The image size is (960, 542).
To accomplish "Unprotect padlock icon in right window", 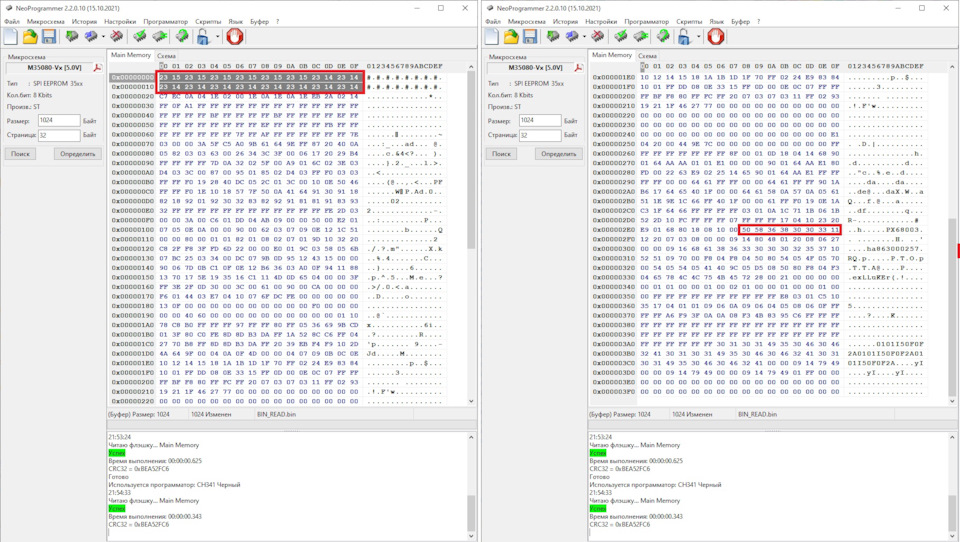I will click(684, 37).
